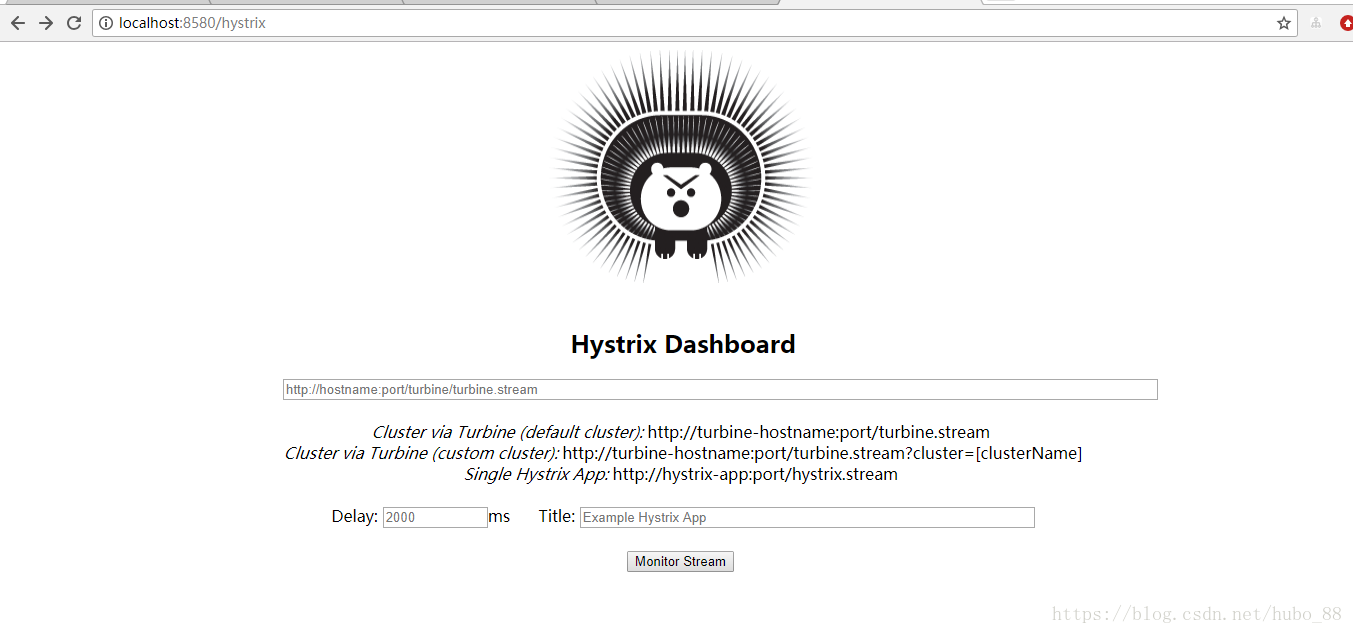Viewport: 1353px width, 634px height.
Task: Click the Example Hystrix App title field
Action: [x=806, y=517]
